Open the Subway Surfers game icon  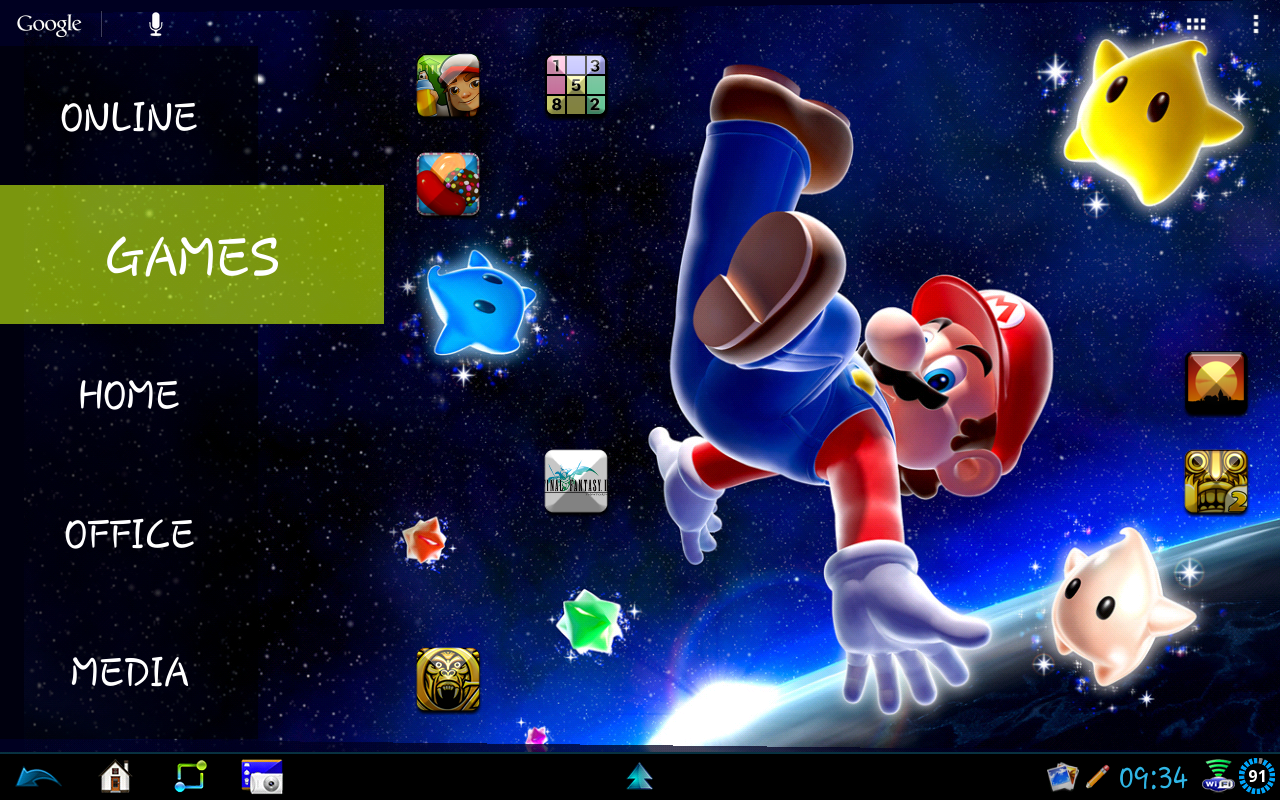(x=448, y=86)
